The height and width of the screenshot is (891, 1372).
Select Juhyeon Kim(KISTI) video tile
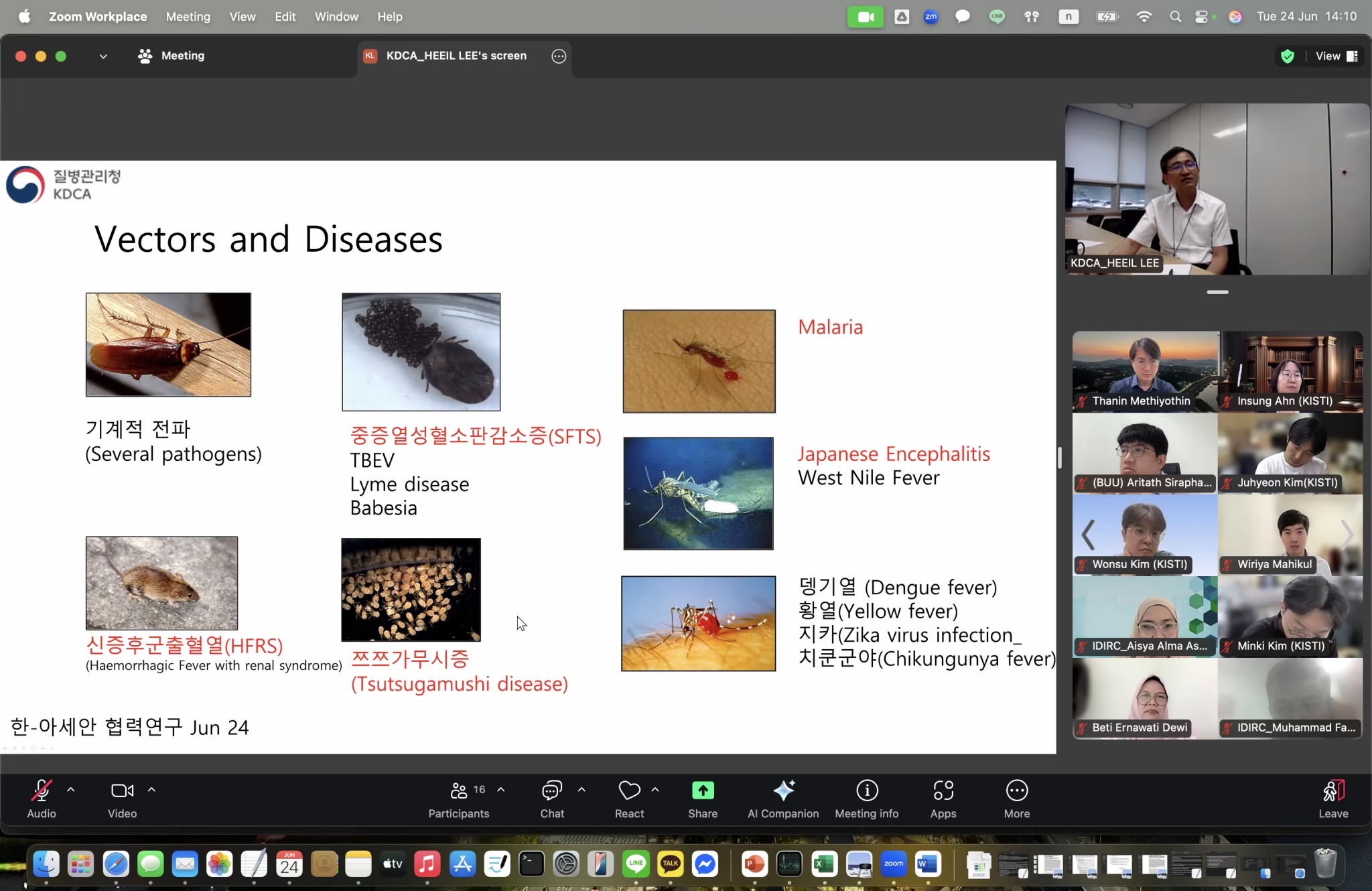1290,453
